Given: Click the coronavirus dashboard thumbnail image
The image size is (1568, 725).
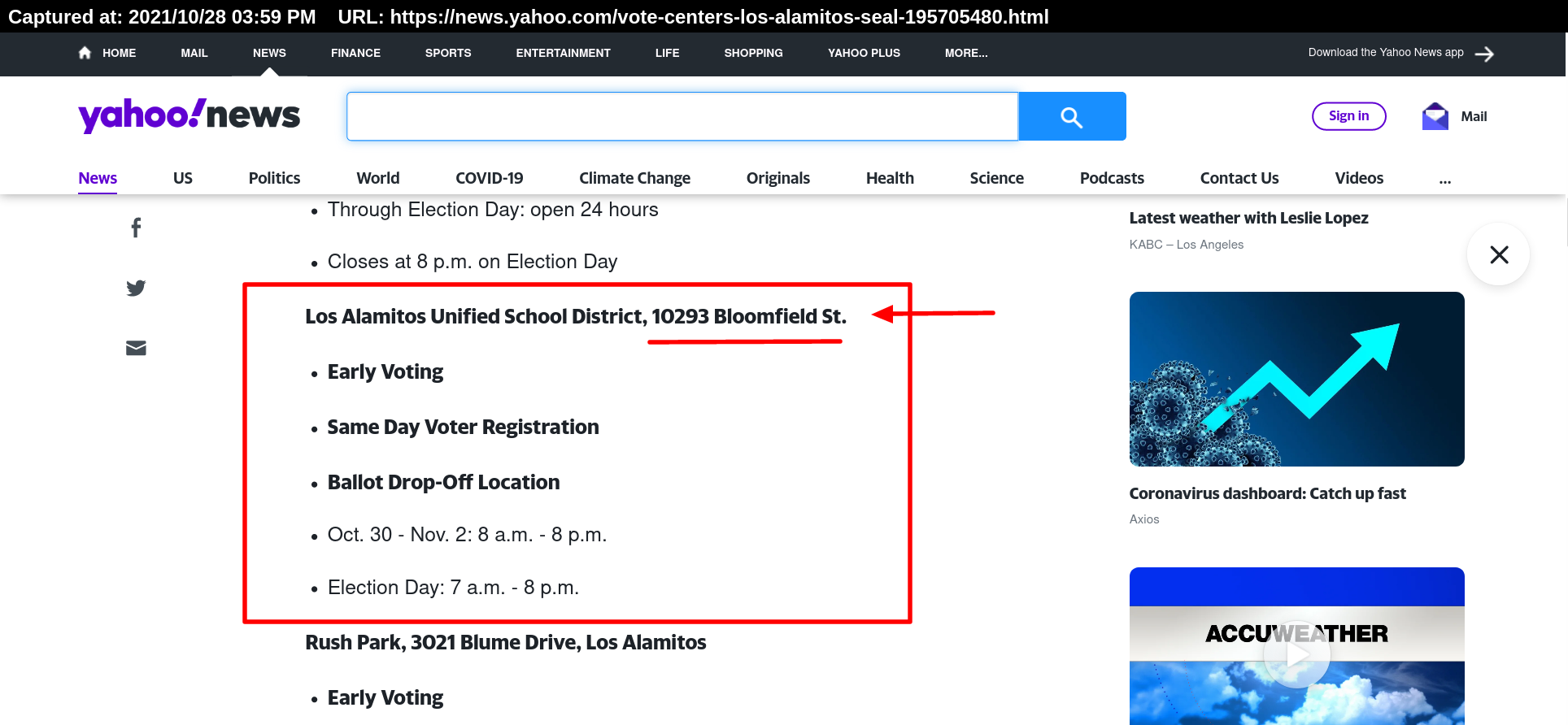Looking at the screenshot, I should click(1296, 379).
